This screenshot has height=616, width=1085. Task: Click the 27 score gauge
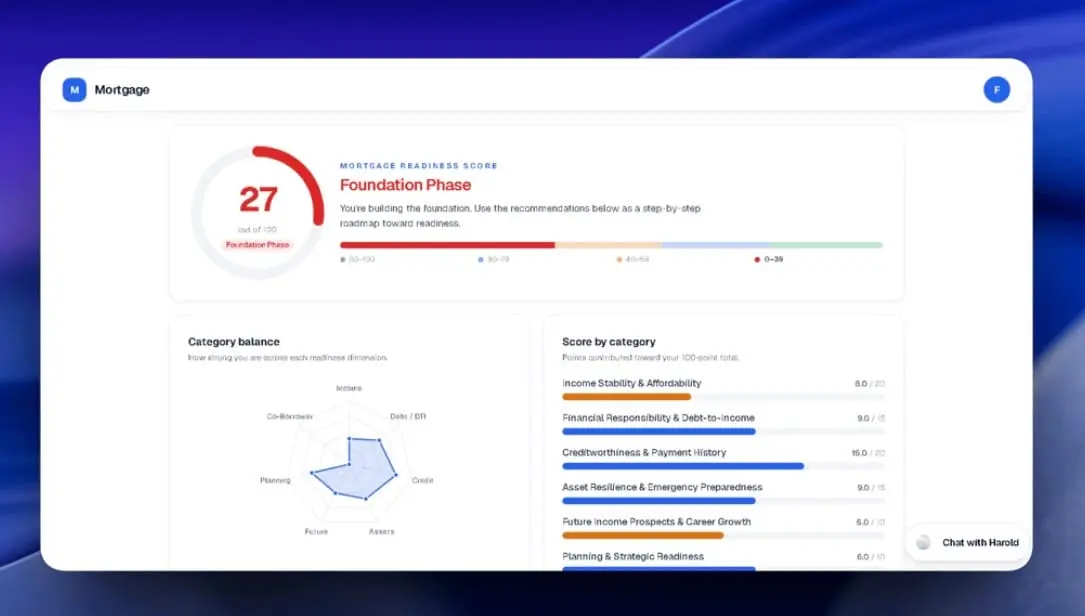point(257,212)
